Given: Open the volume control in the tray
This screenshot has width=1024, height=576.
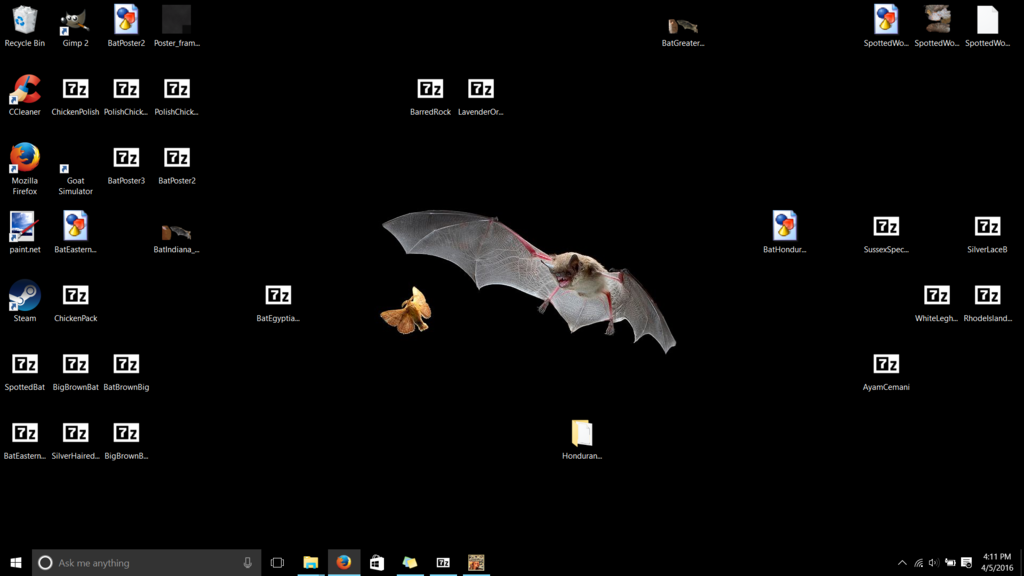Looking at the screenshot, I should pos(934,562).
